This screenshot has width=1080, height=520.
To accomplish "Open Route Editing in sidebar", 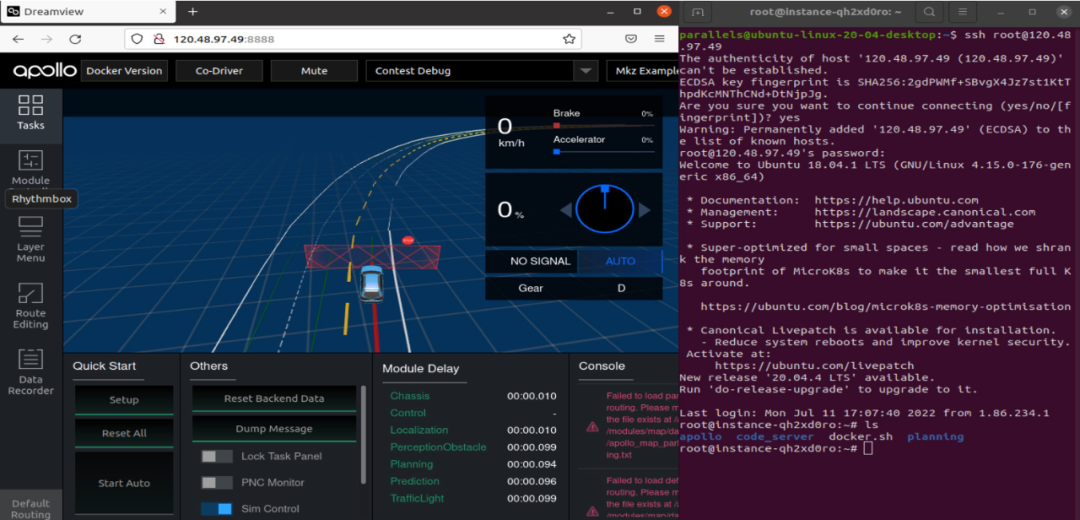I will (30, 305).
